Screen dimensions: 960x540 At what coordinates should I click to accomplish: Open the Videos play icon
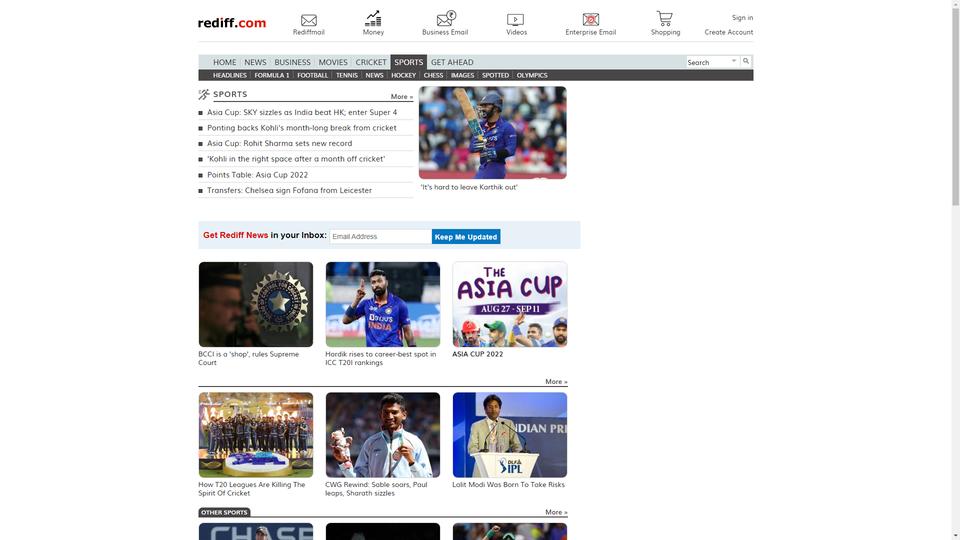click(516, 20)
